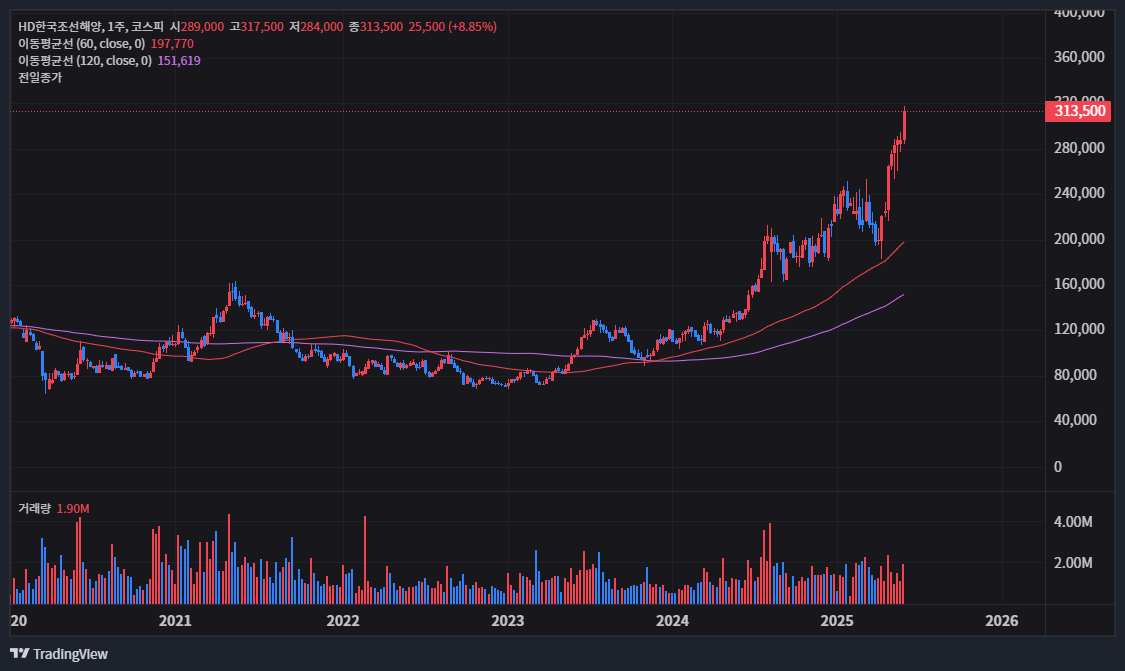Click the 40,000 price axis label

coord(1075,420)
